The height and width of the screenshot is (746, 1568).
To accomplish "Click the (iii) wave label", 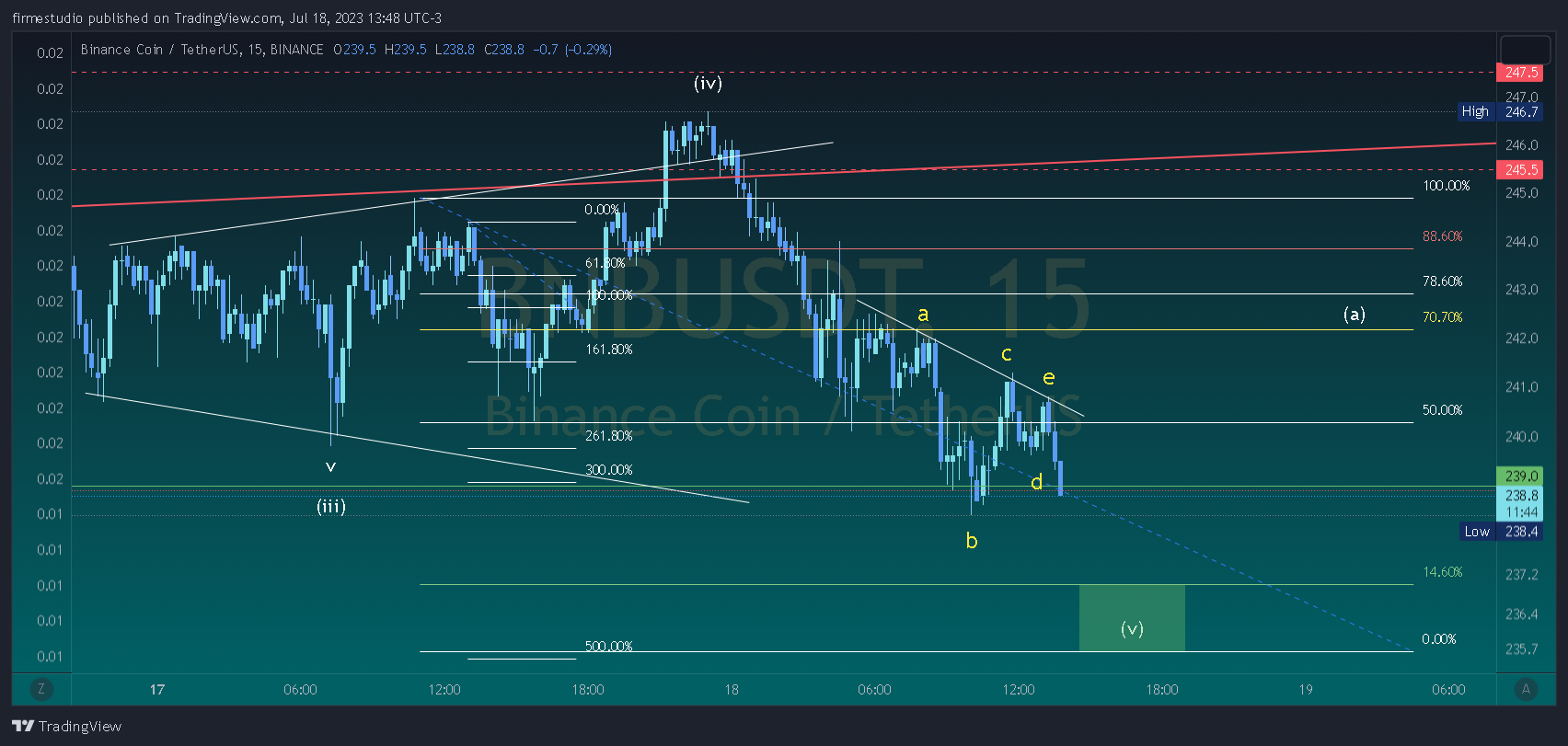I will coord(331,506).
